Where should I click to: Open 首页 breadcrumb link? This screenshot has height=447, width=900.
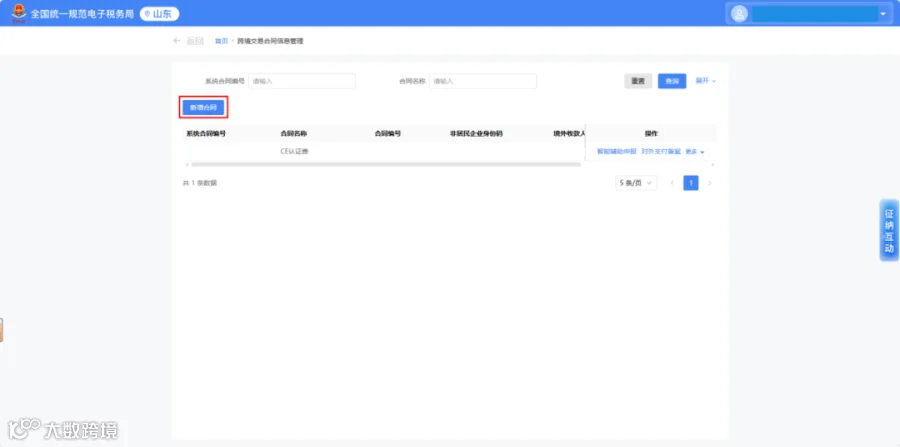221,41
